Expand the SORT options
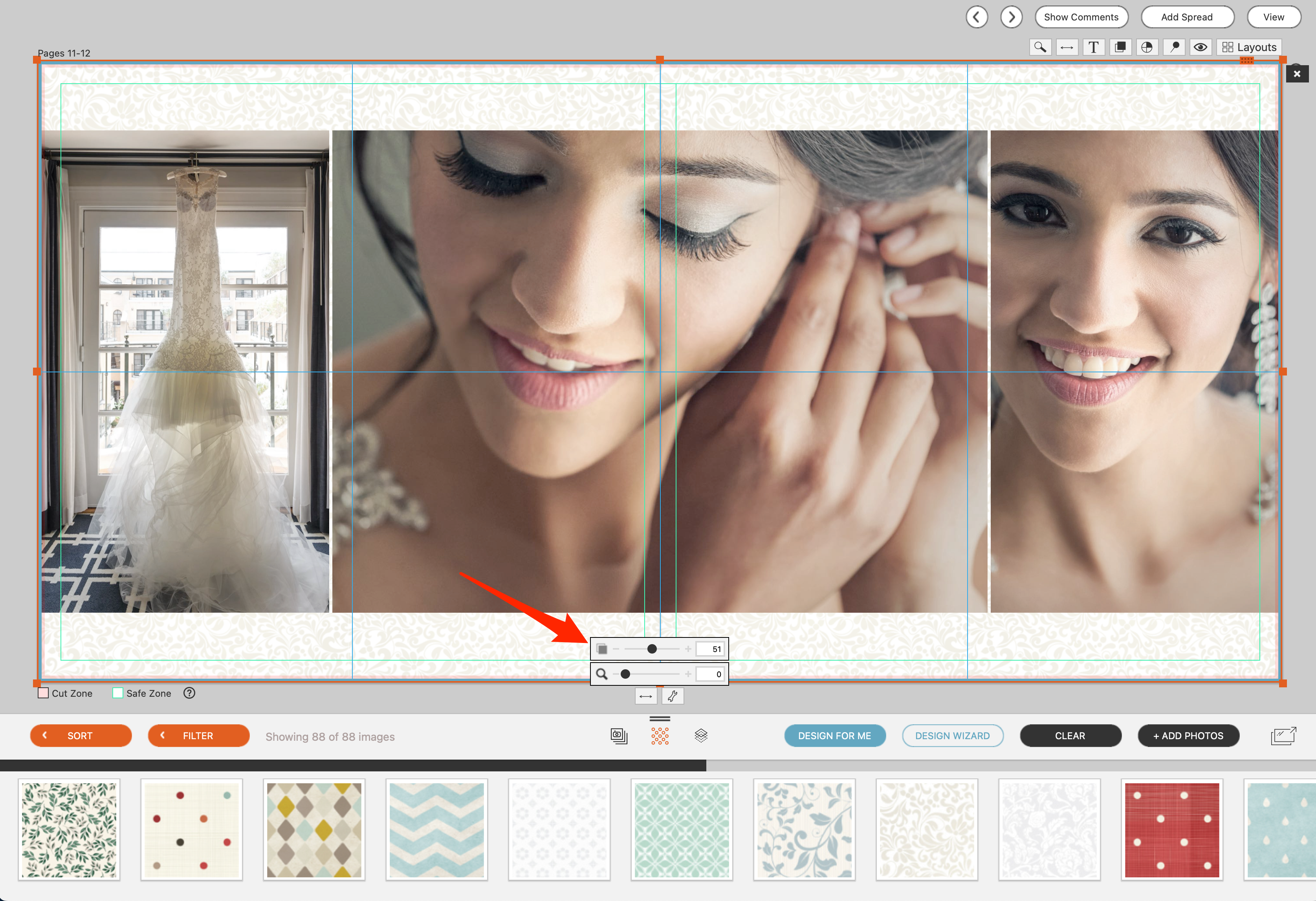The width and height of the screenshot is (1316, 901). tap(81, 736)
